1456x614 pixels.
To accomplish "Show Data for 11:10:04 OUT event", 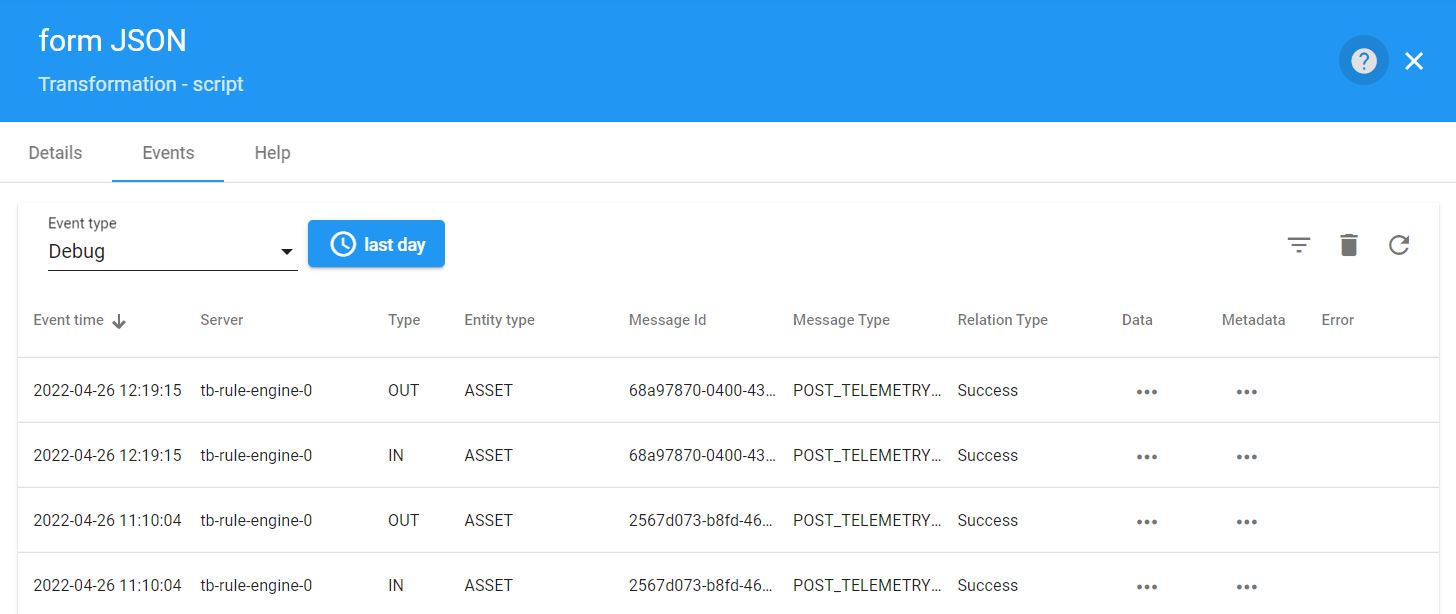I will 1147,521.
